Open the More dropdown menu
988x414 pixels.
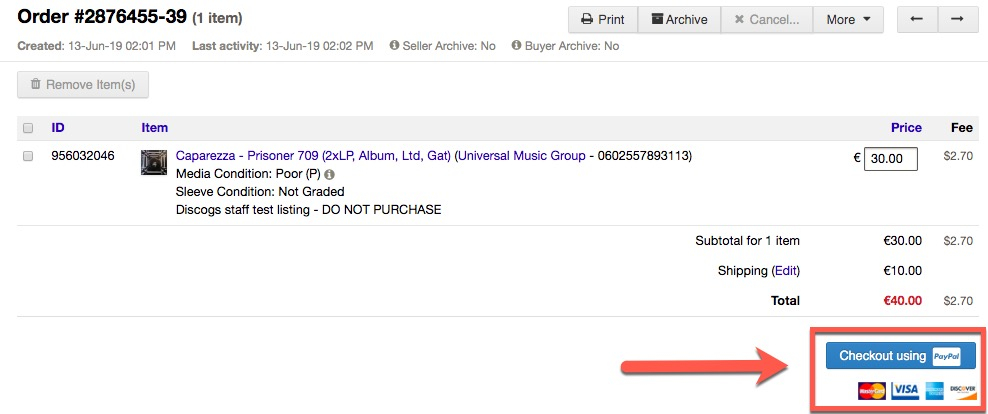[x=848, y=19]
